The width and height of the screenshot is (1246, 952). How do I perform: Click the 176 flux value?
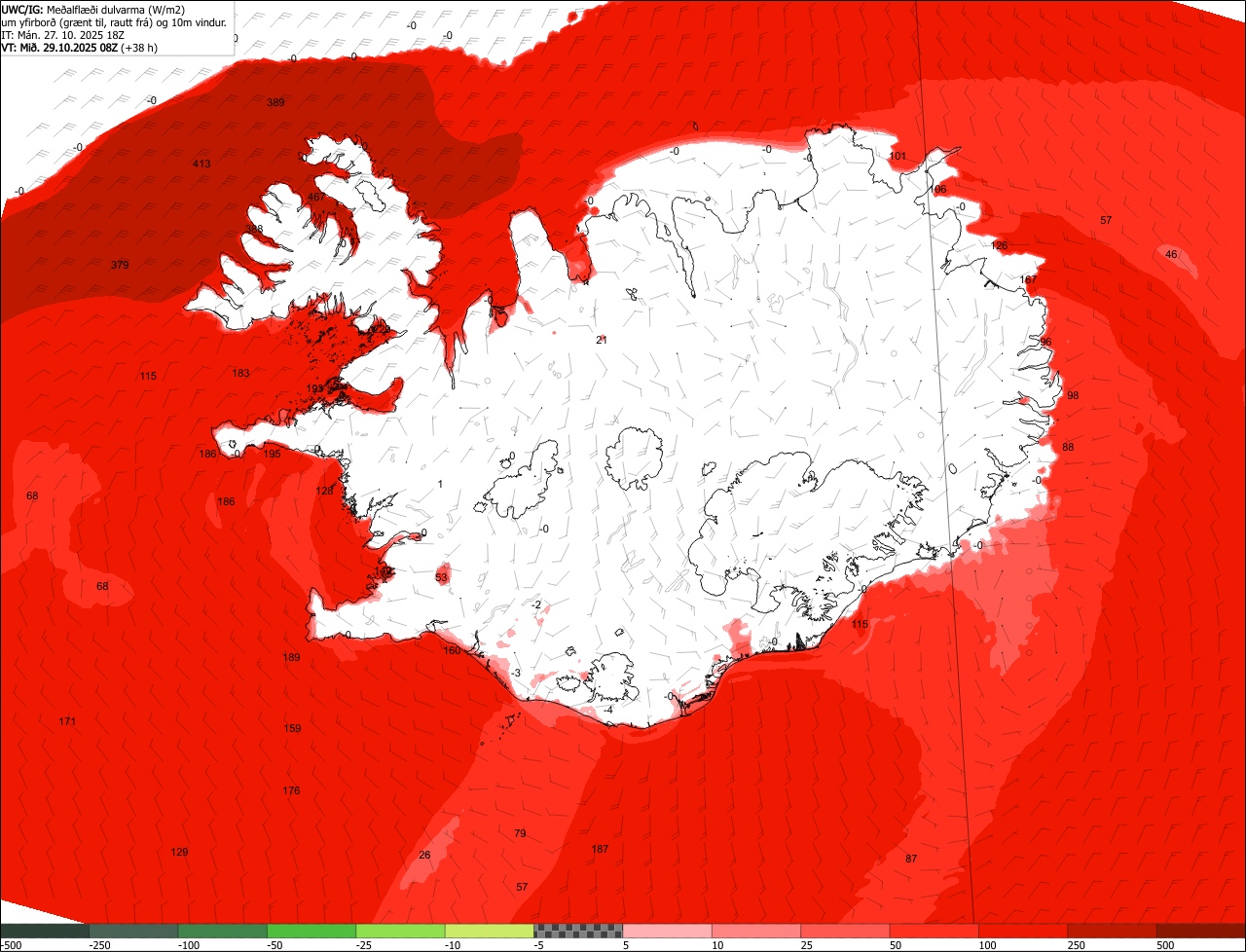point(291,790)
